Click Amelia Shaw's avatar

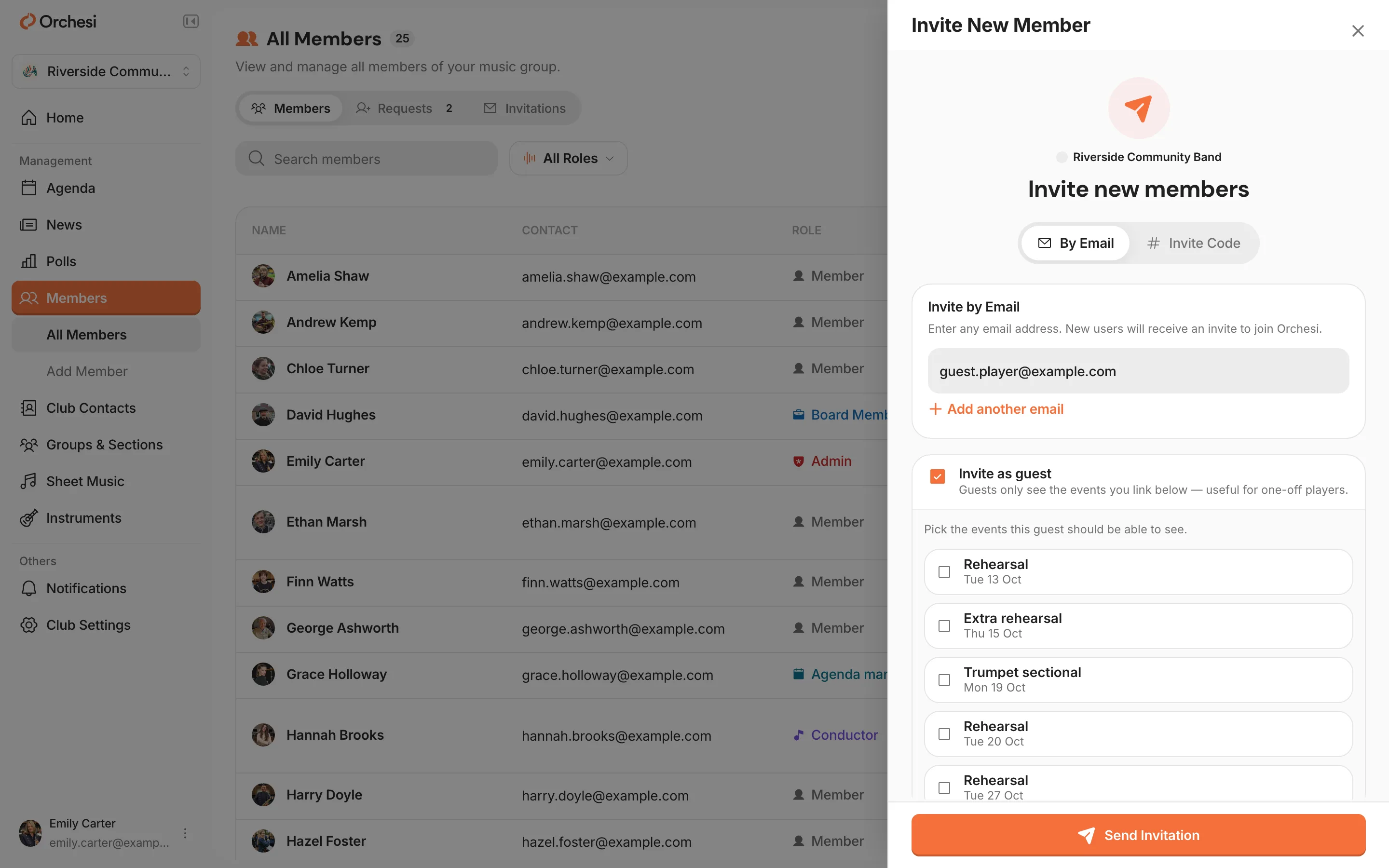[263, 276]
